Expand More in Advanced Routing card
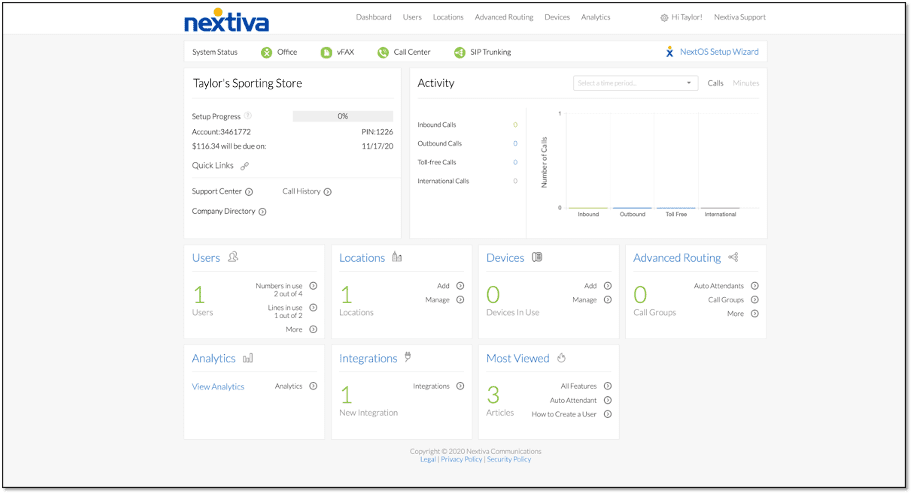Screen dimensions: 912x494 point(743,314)
